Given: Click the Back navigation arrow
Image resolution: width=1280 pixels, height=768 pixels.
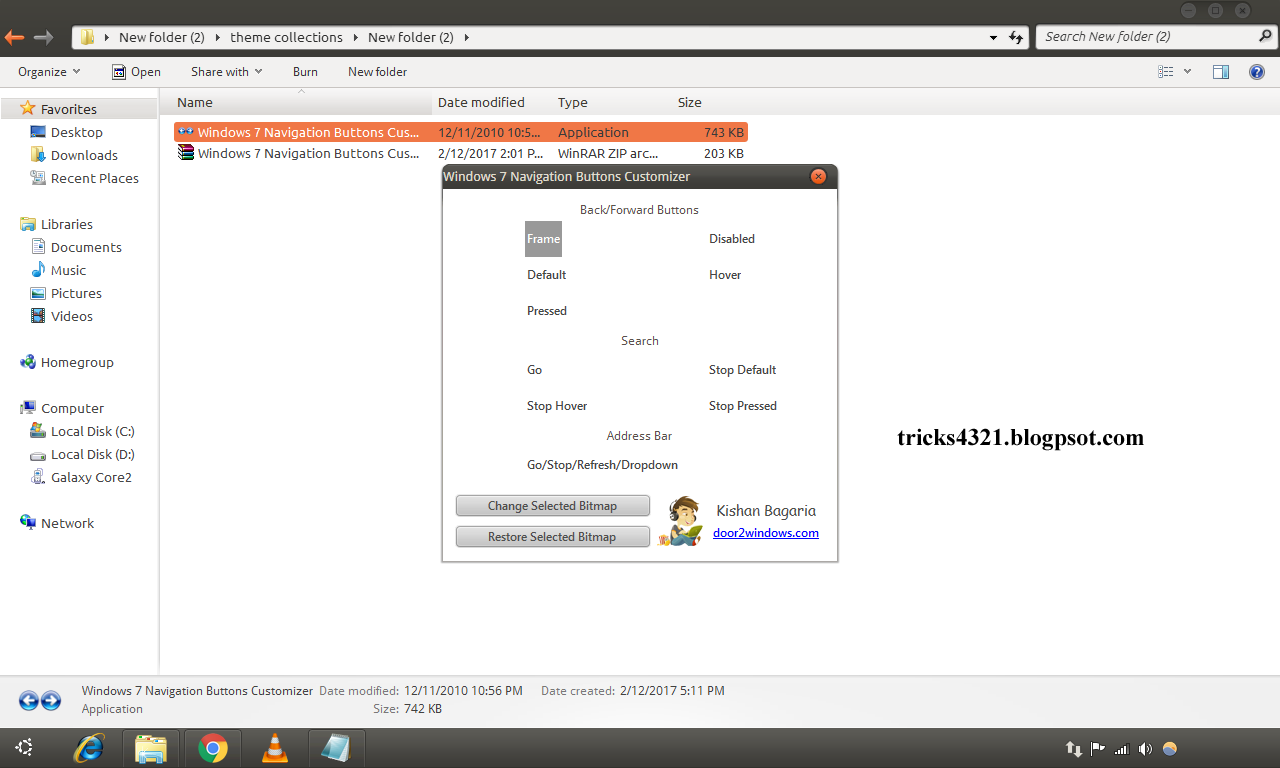Looking at the screenshot, I should (14, 37).
